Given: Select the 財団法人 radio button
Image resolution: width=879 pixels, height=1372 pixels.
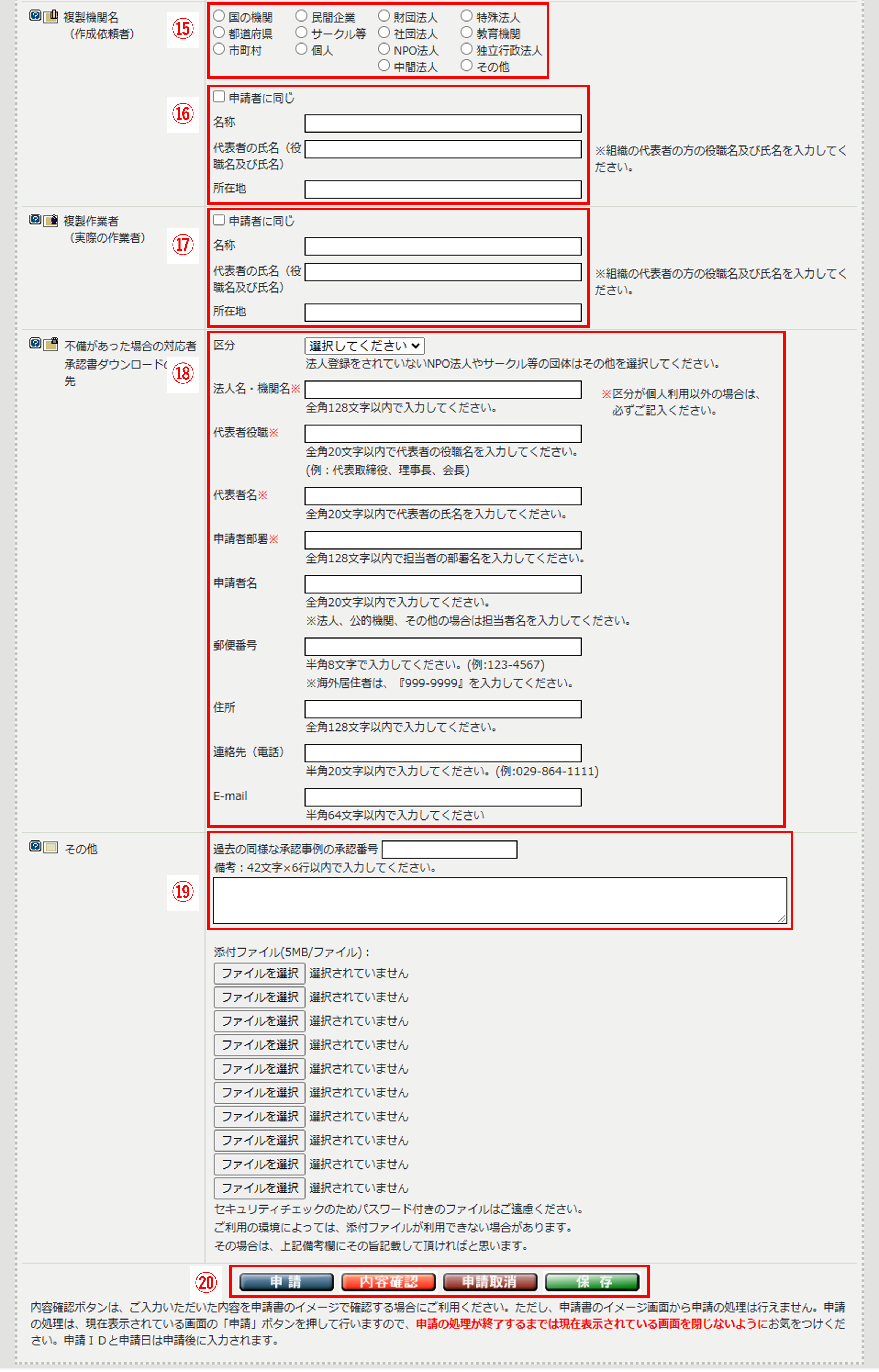Looking at the screenshot, I should coord(384,16).
